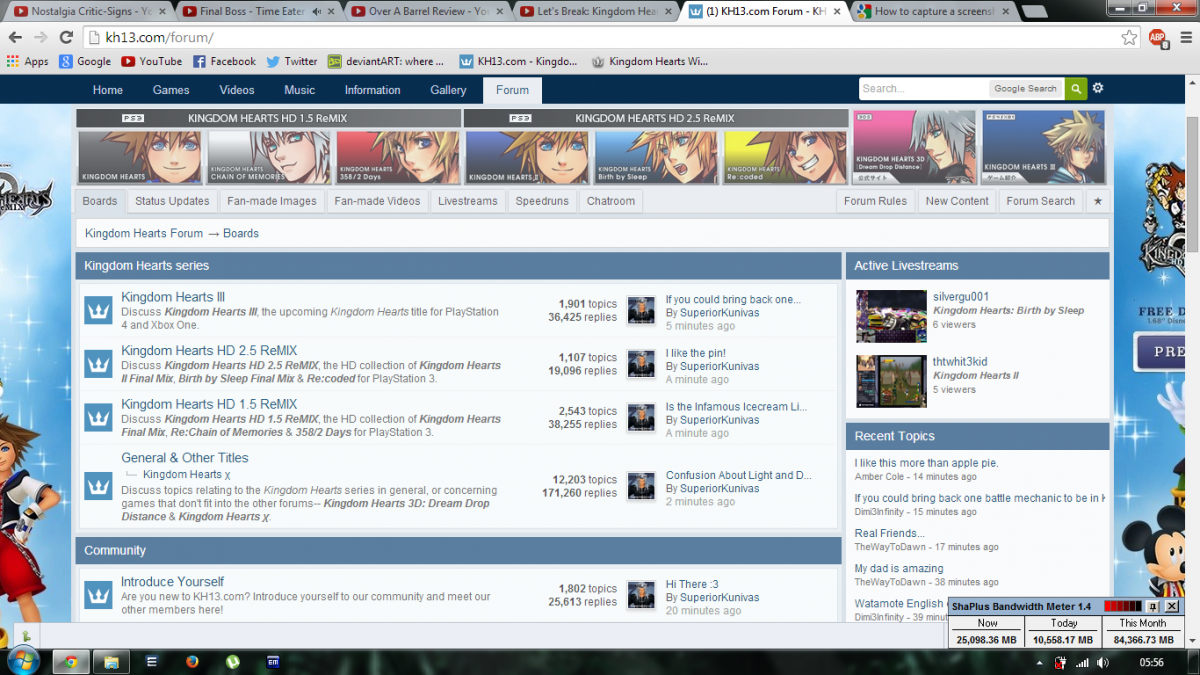Click the star button next to Forum Search
The width and height of the screenshot is (1200, 675).
pyautogui.click(x=1097, y=201)
